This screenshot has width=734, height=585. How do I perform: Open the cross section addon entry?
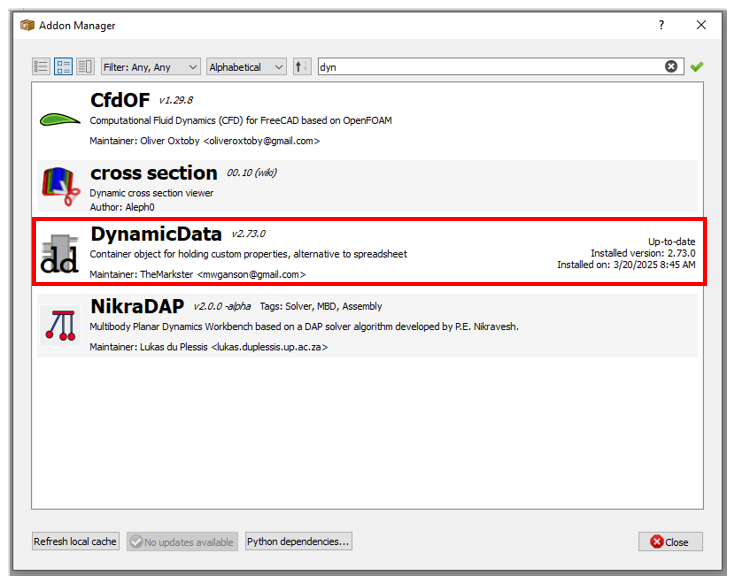point(367,187)
